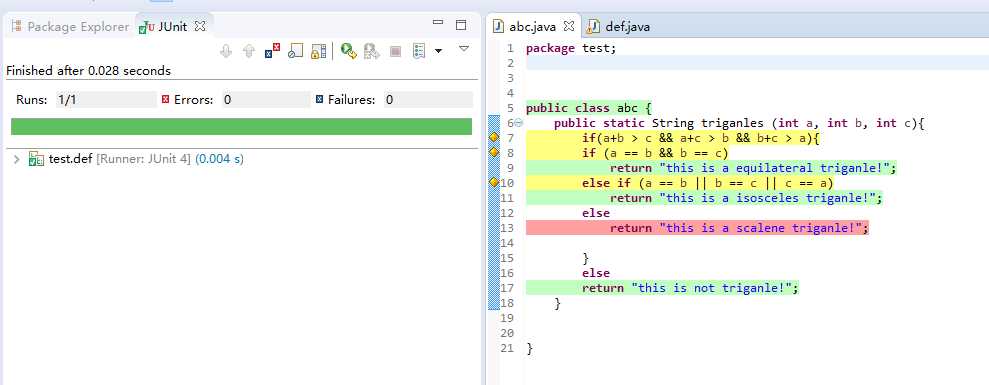Click the 'this is not triganle!' return line
The height and width of the screenshot is (385, 989).
click(690, 288)
